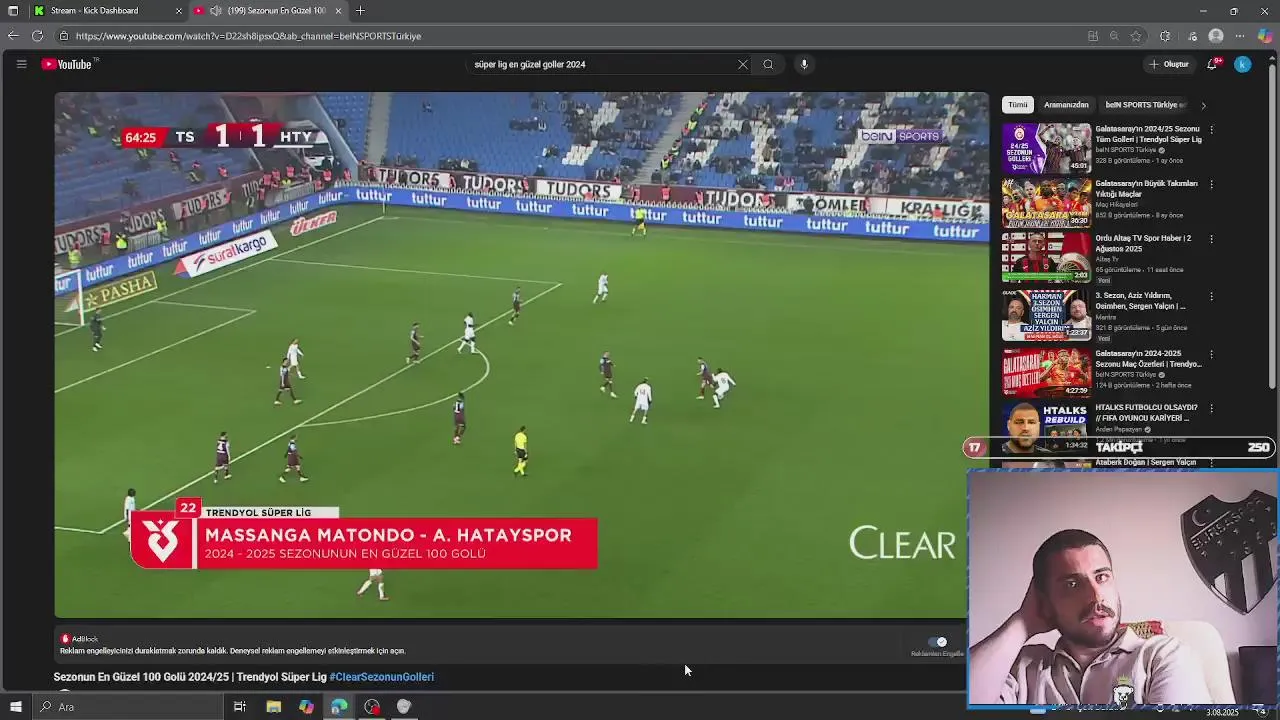This screenshot has width=1280, height=720.
Task: Open browser extensions puzzle icon
Action: click(x=1165, y=36)
